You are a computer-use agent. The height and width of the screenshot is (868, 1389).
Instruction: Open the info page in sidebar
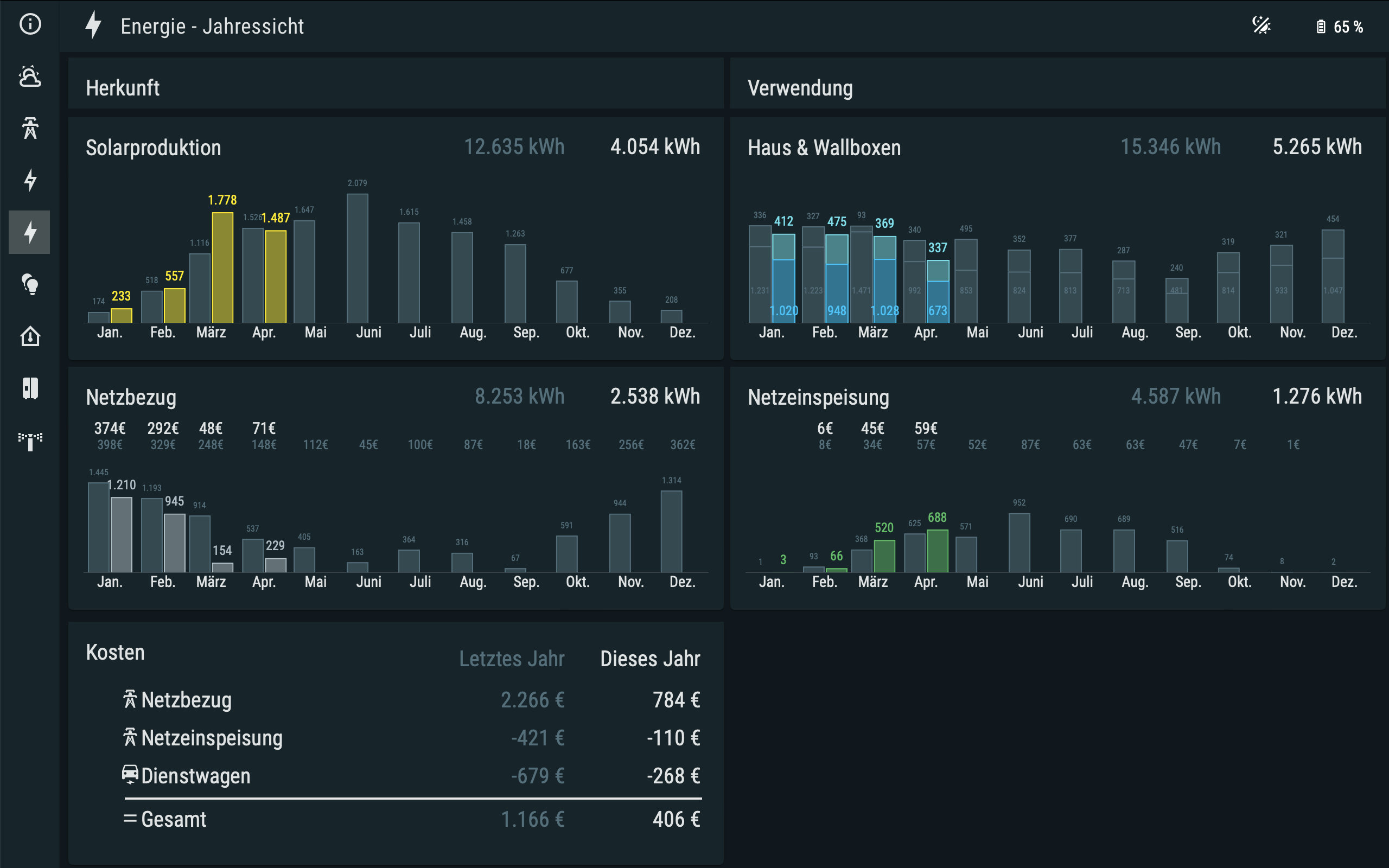[x=30, y=24]
